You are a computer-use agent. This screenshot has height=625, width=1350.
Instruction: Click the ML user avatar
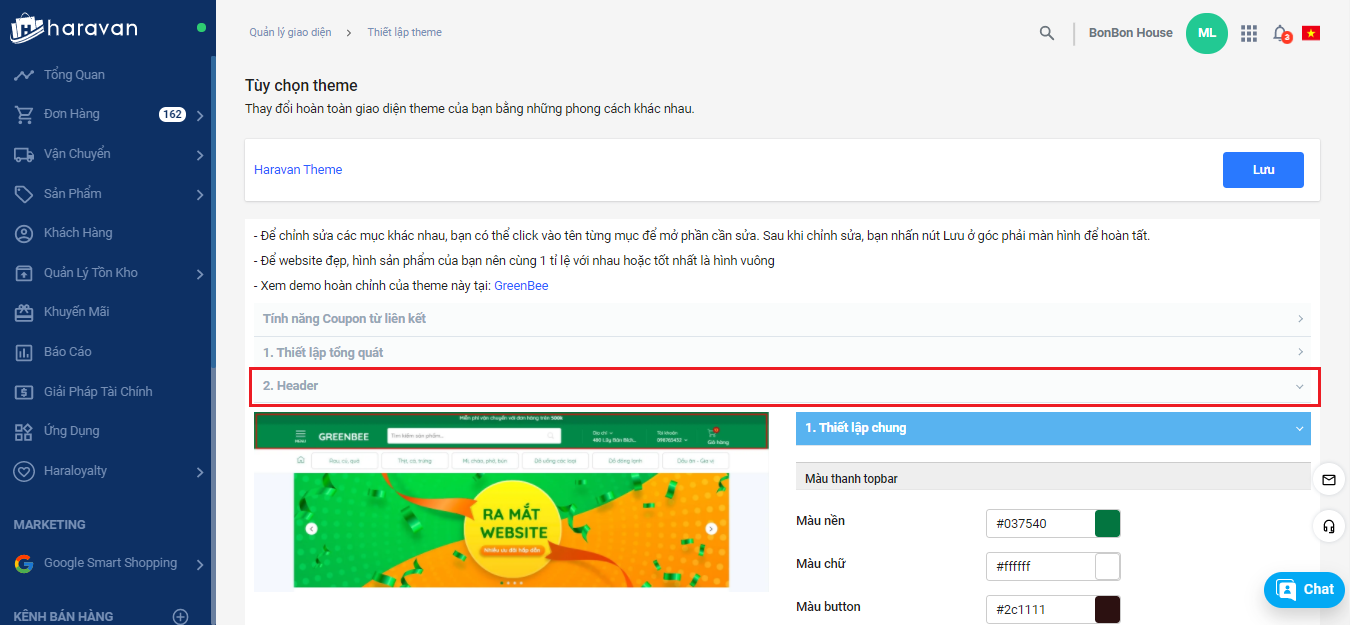click(x=1207, y=33)
